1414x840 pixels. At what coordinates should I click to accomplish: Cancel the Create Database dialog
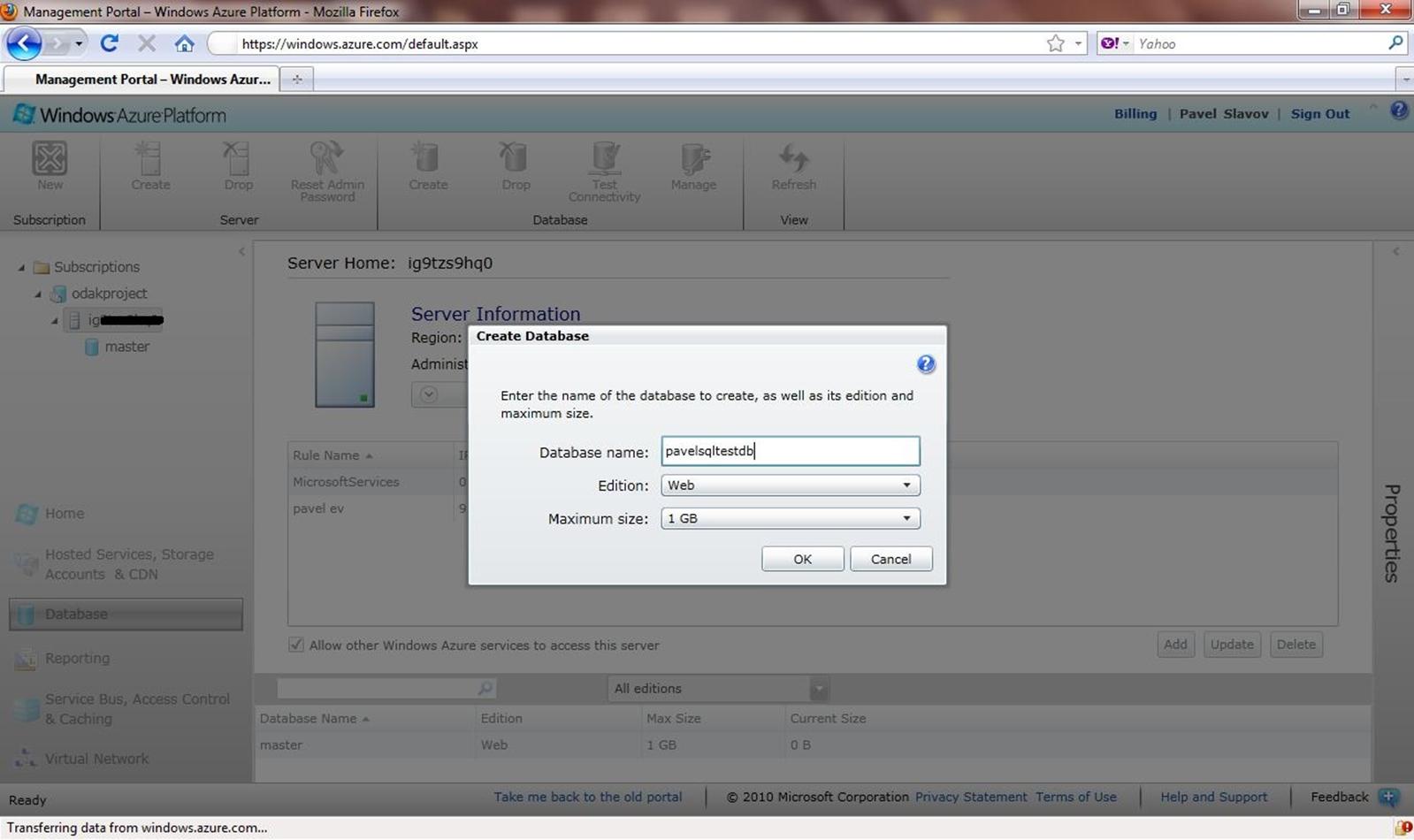coord(890,559)
